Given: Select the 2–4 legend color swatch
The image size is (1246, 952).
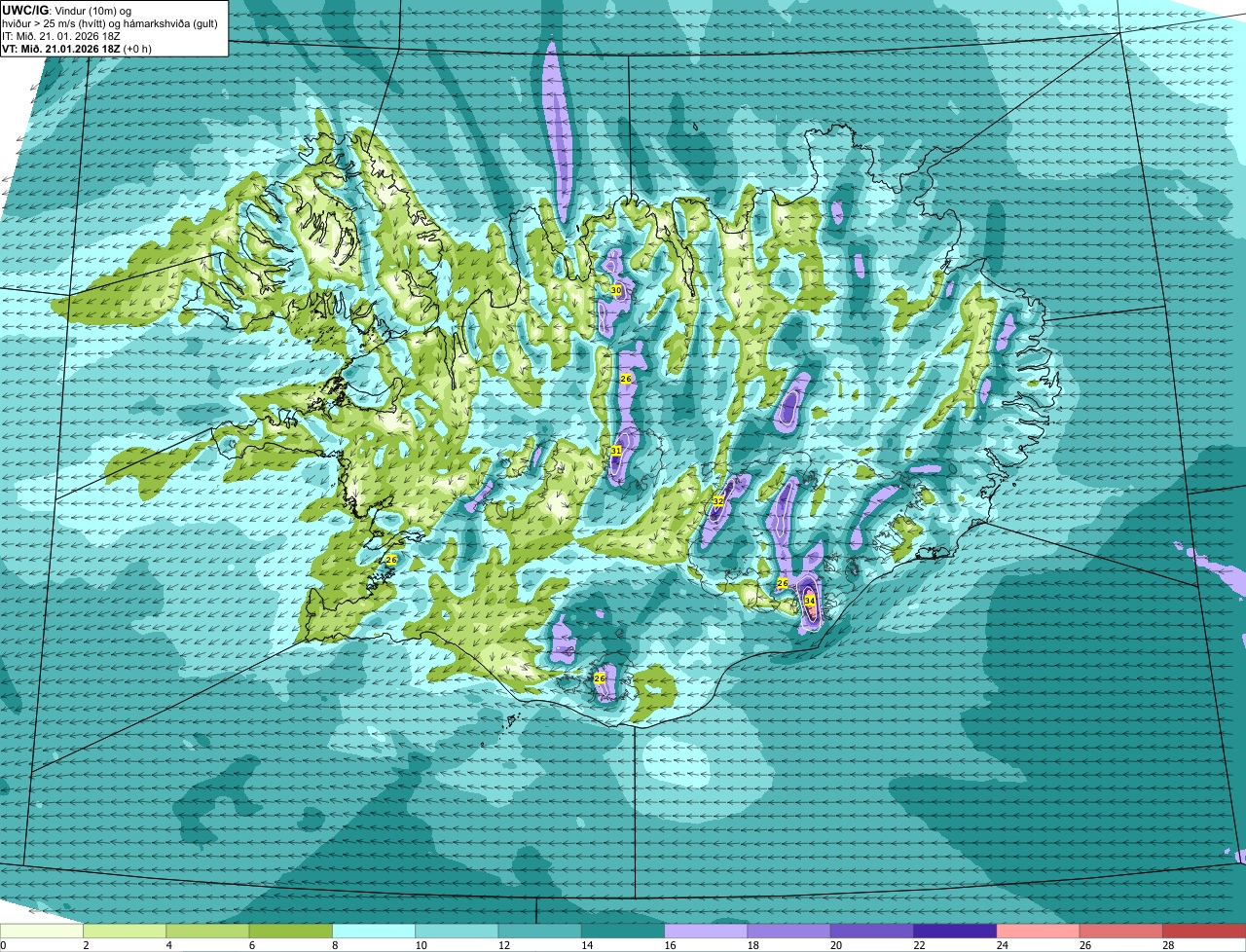Looking at the screenshot, I should click(x=125, y=932).
